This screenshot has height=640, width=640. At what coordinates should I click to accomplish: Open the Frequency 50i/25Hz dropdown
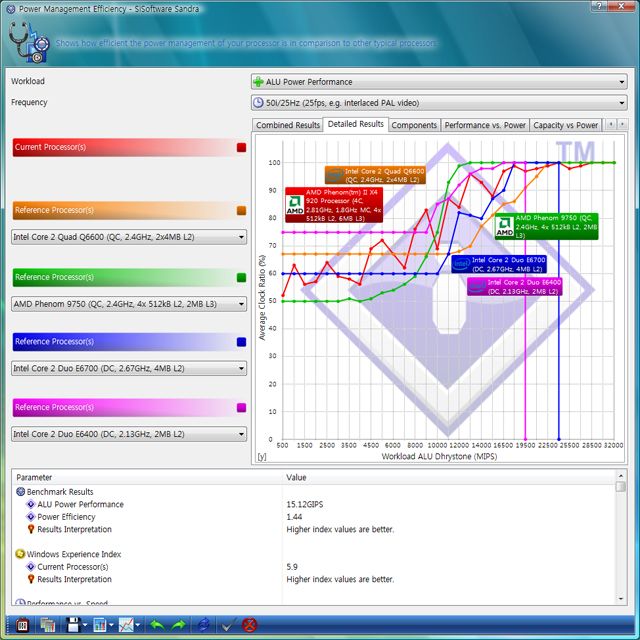pos(439,102)
